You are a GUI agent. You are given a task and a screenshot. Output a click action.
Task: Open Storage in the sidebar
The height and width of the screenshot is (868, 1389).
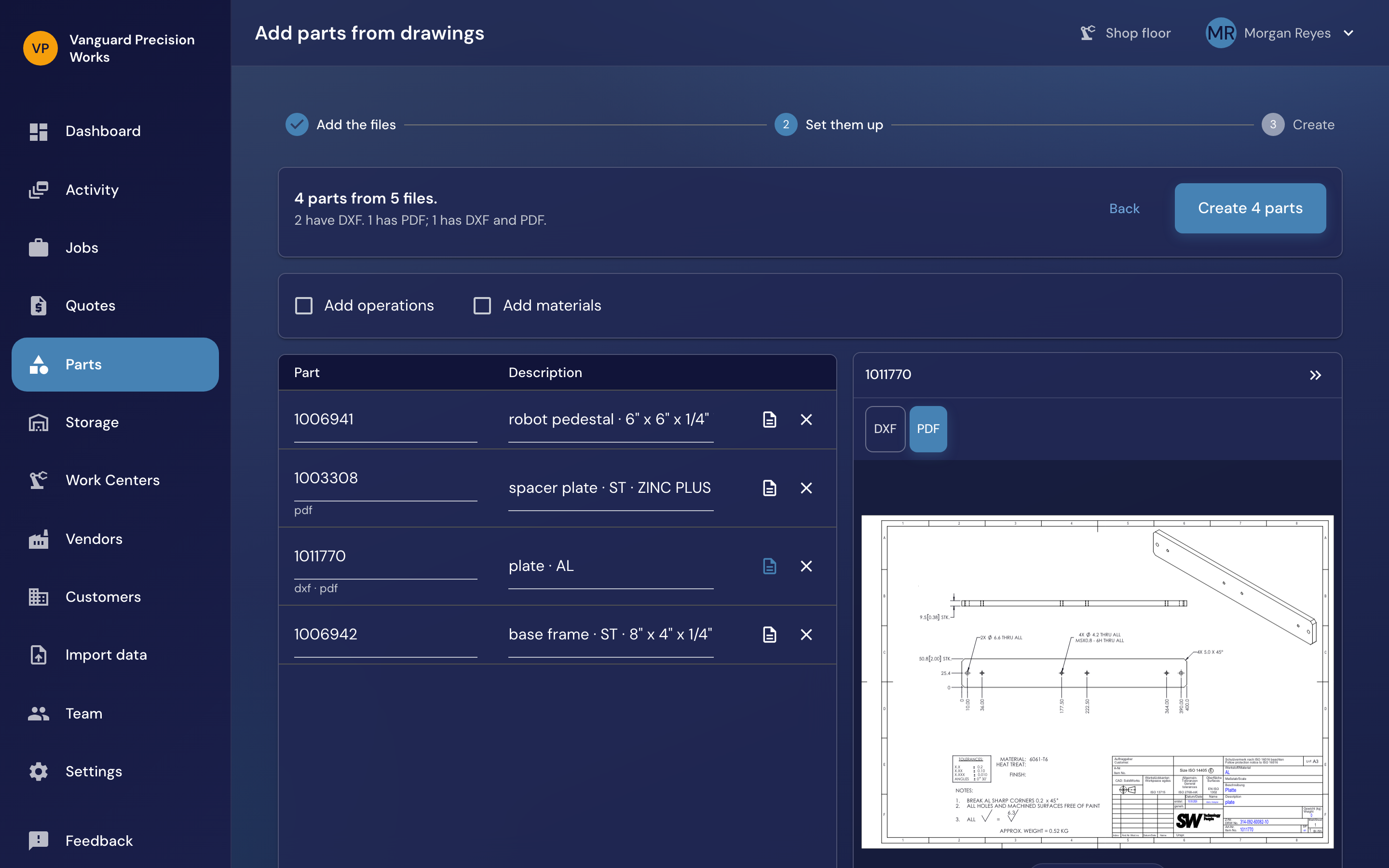coord(115,422)
